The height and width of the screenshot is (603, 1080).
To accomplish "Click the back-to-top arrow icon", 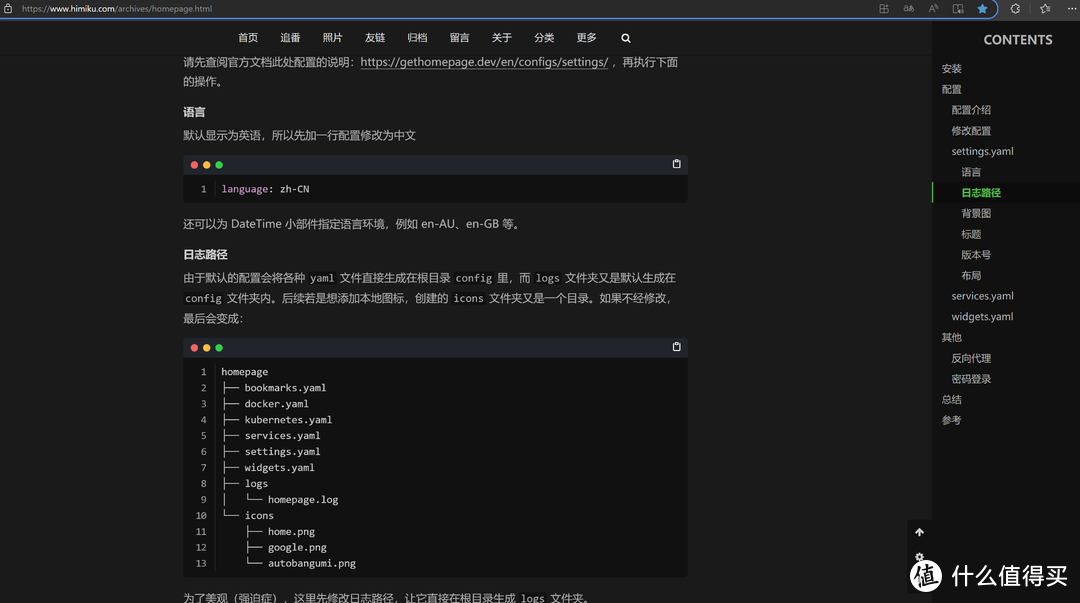I will [919, 532].
